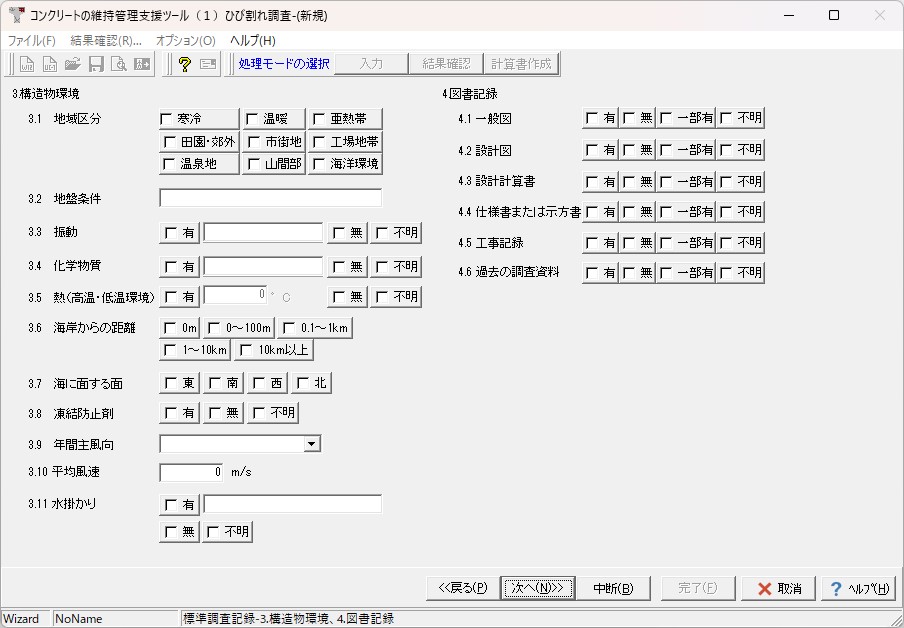The height and width of the screenshot is (628, 904).
Task: Click the 4.図書記録 section heading
Action: pyautogui.click(x=470, y=93)
